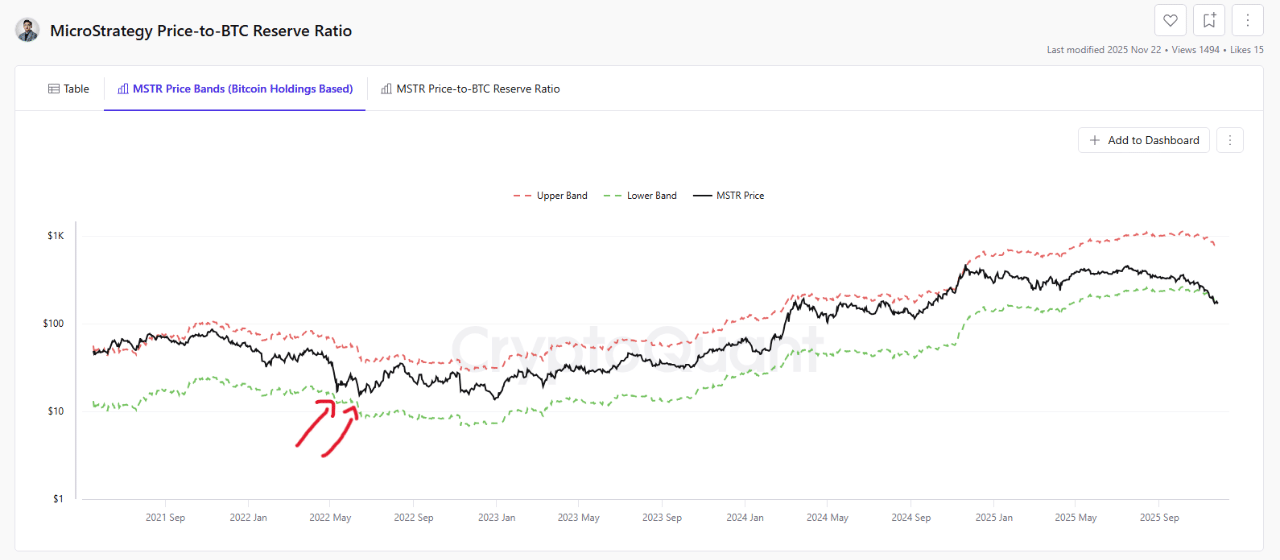Click the add-bookmark icon in the header

[1209, 20]
